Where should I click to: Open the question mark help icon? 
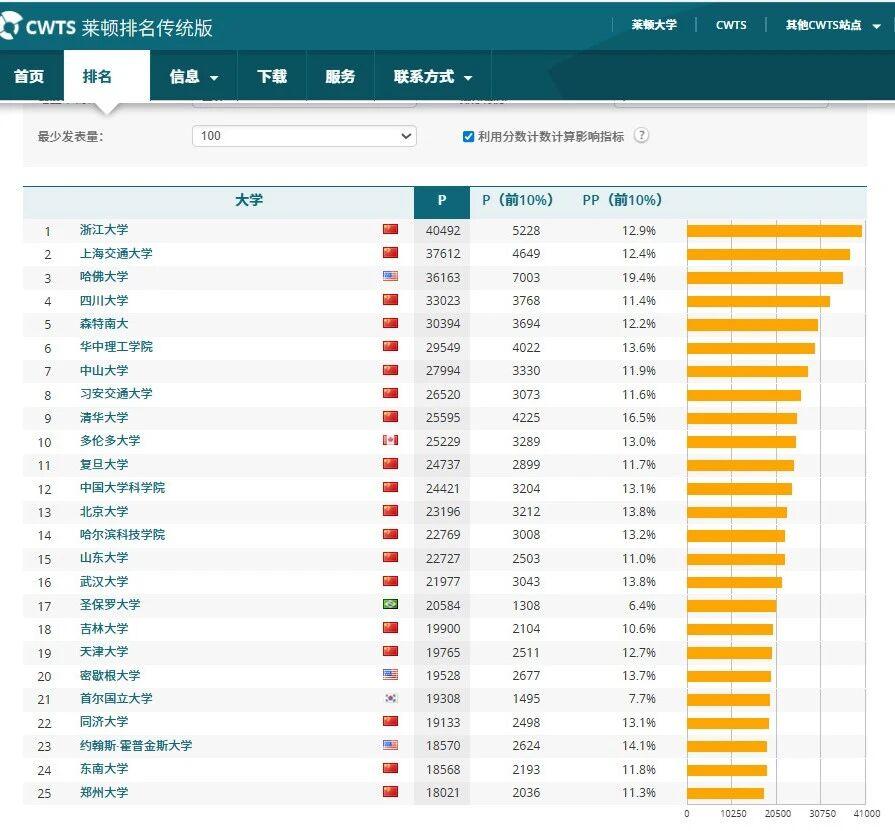[x=642, y=136]
